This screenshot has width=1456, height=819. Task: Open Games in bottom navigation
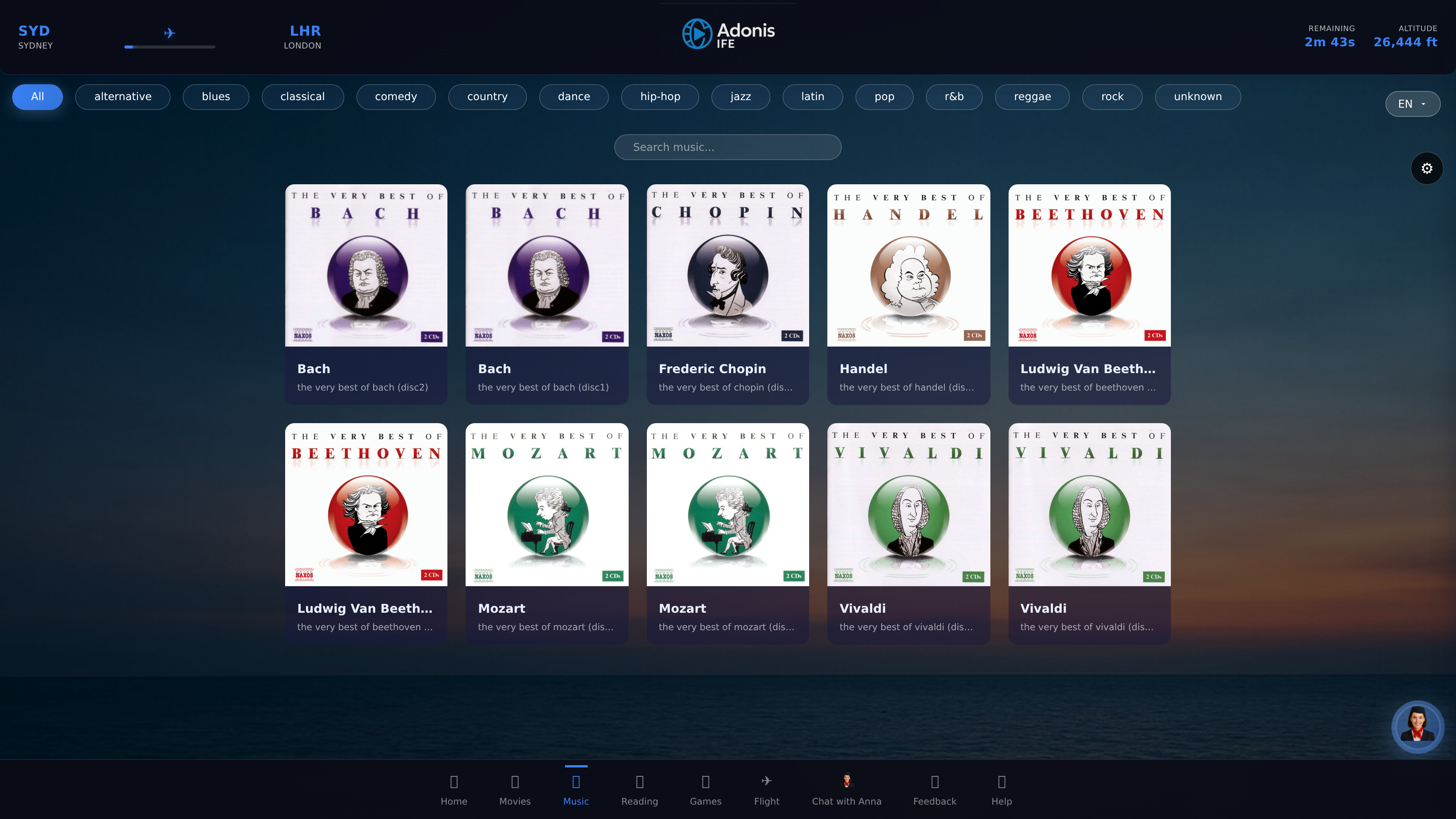705,789
